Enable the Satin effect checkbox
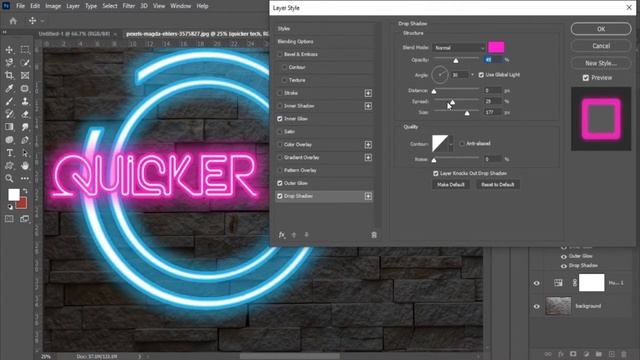This screenshot has width=640, height=360. [x=280, y=132]
